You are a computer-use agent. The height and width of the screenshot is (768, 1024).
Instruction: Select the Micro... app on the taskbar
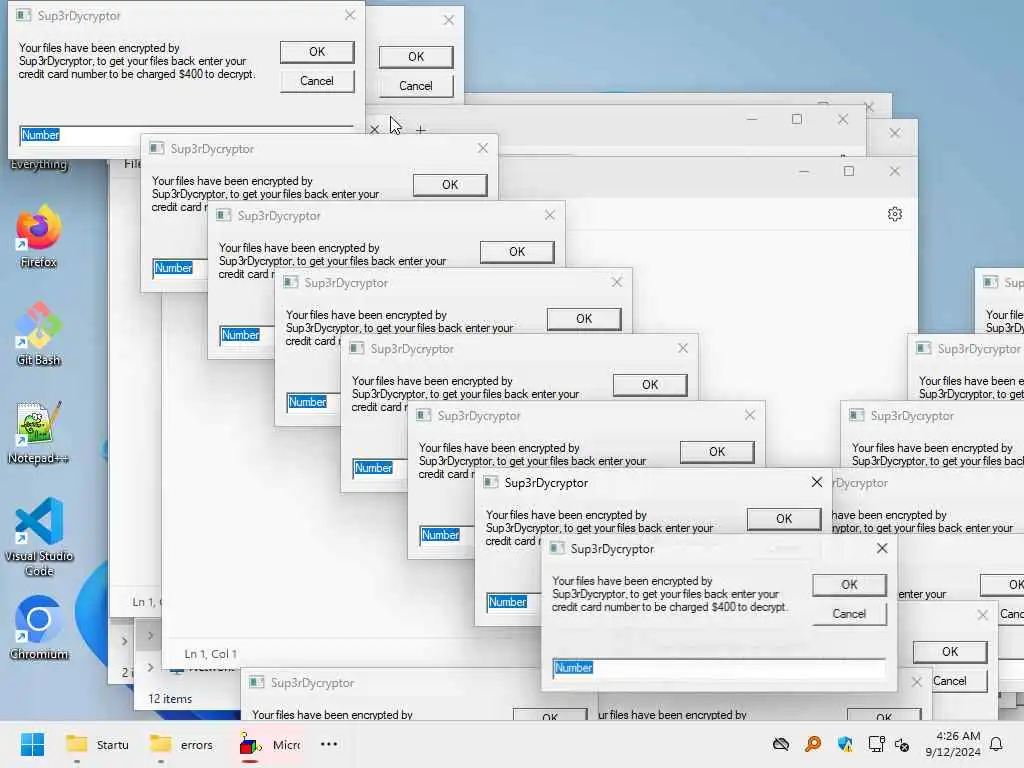click(269, 744)
